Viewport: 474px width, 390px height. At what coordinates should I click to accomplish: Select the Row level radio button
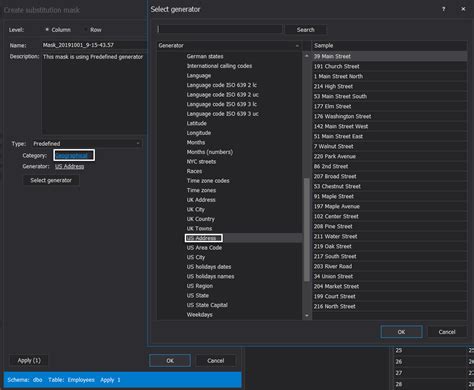point(86,30)
